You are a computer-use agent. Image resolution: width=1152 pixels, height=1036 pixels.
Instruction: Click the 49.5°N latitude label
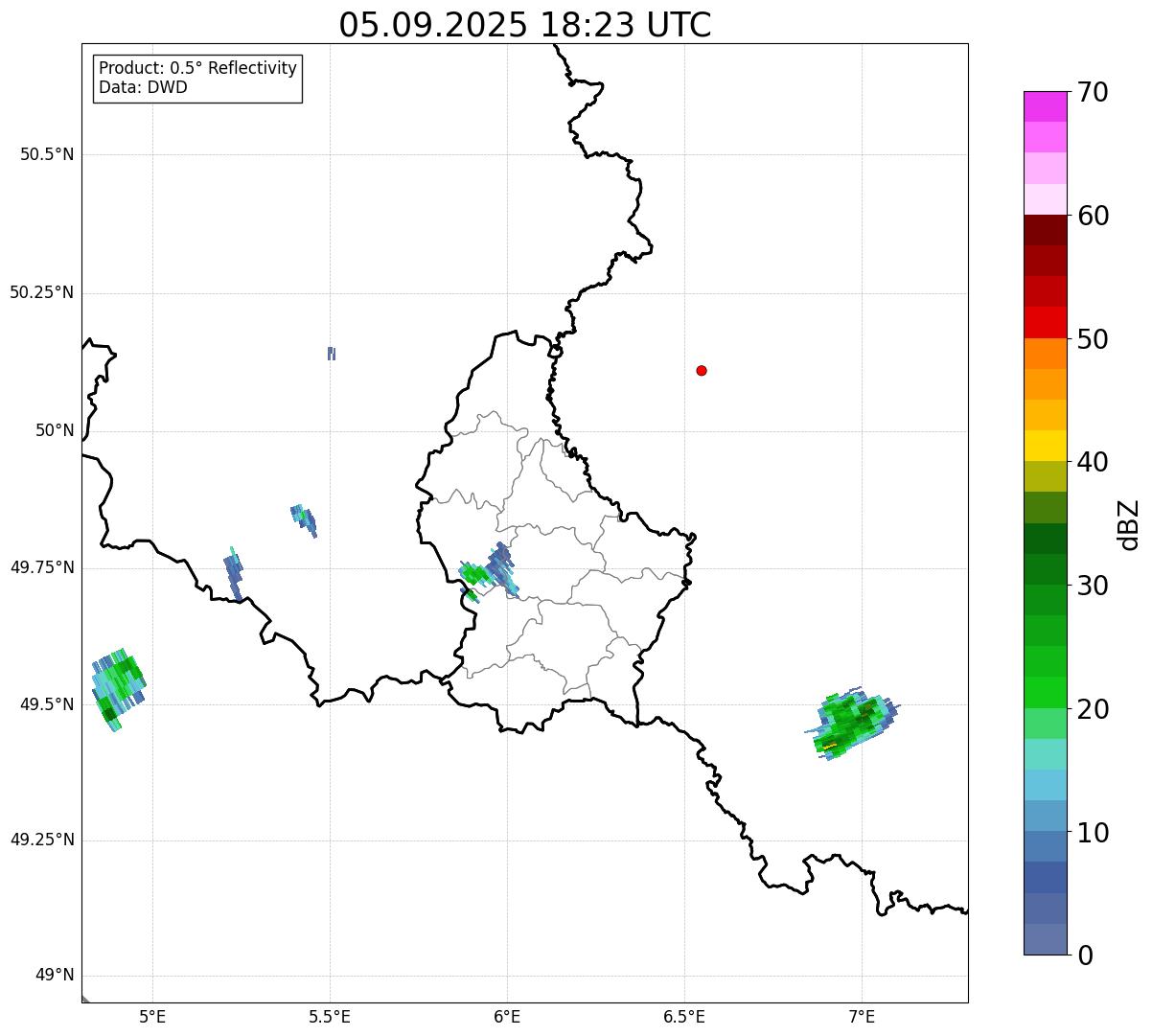click(x=47, y=704)
